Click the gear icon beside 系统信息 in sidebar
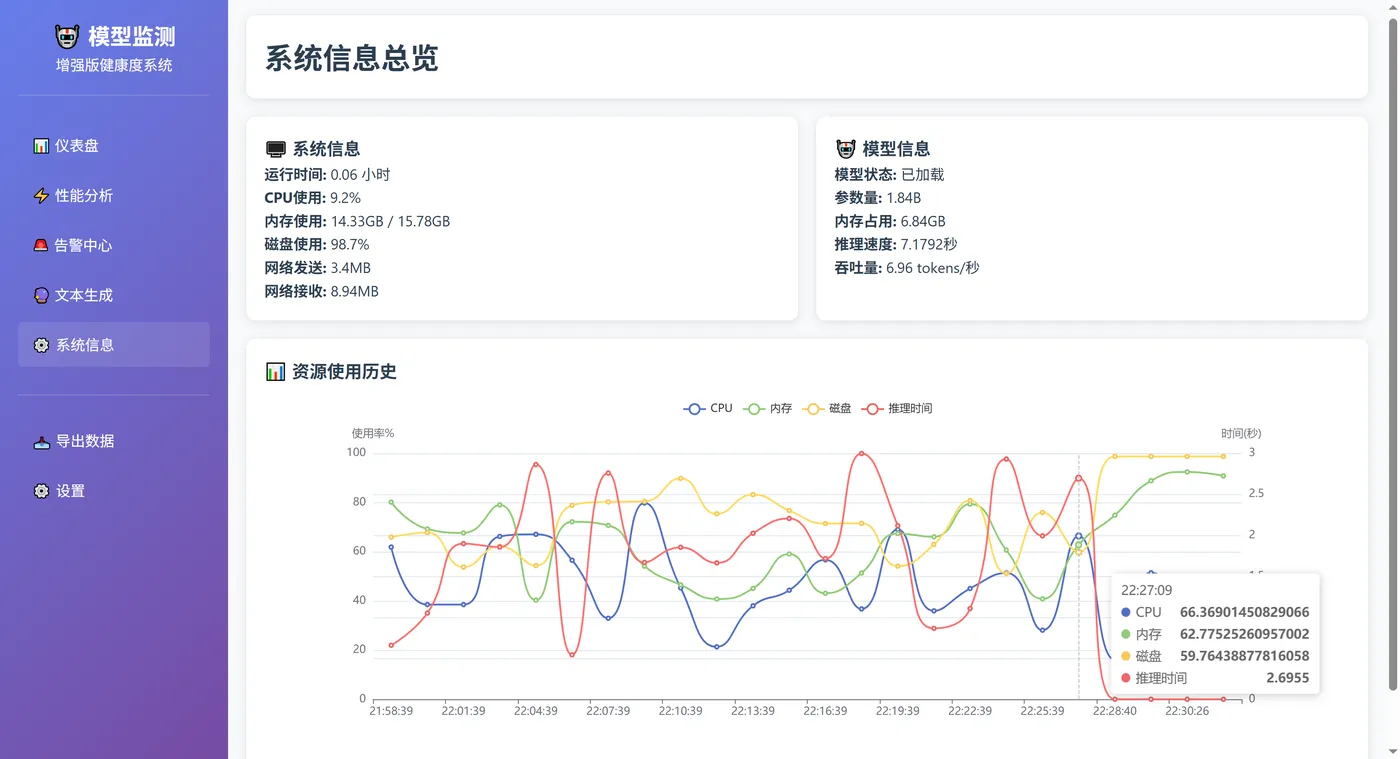The image size is (1400, 759). coord(40,344)
